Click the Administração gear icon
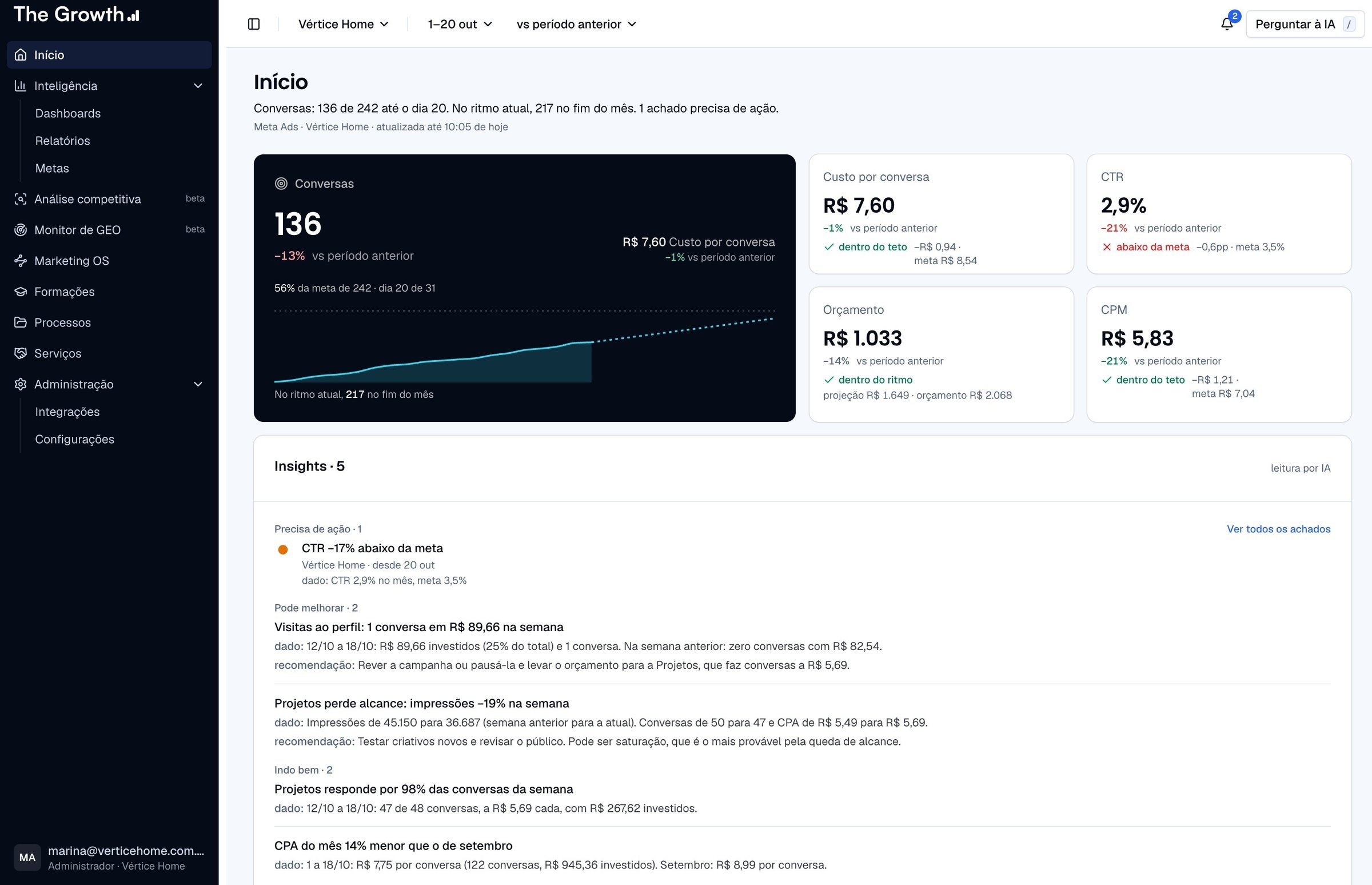 [21, 384]
